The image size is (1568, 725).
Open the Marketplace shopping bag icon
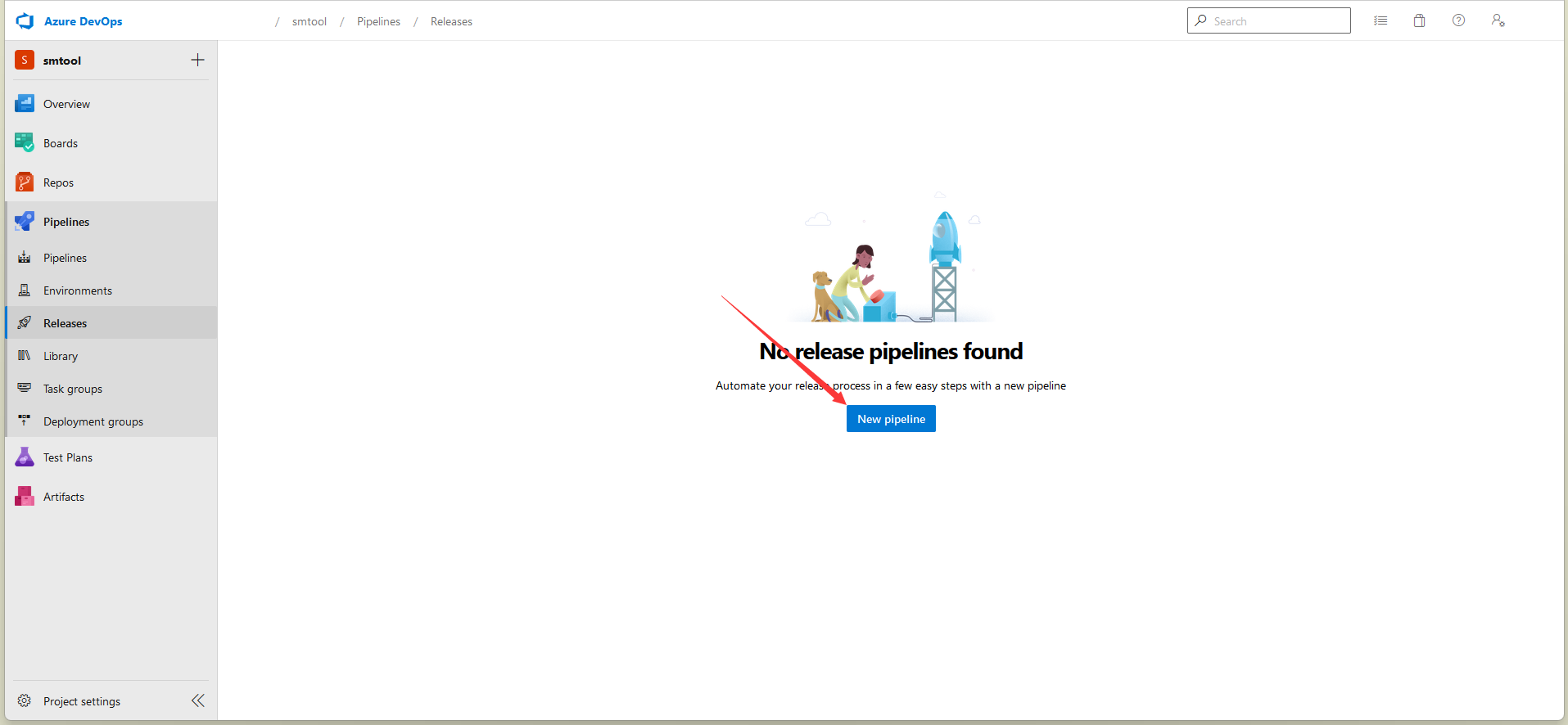1419,21
